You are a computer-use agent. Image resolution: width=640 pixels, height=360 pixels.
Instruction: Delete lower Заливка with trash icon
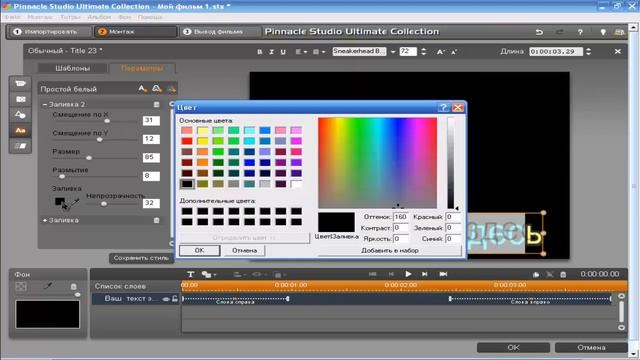point(156,220)
